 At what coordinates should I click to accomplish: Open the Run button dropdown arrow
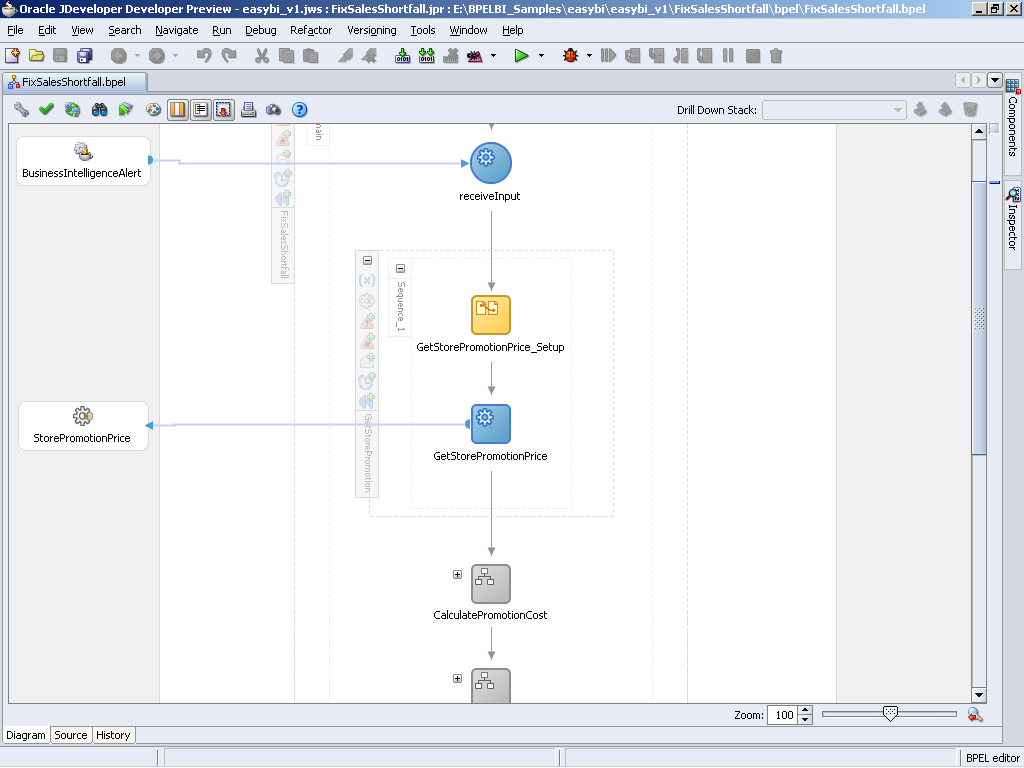click(541, 56)
